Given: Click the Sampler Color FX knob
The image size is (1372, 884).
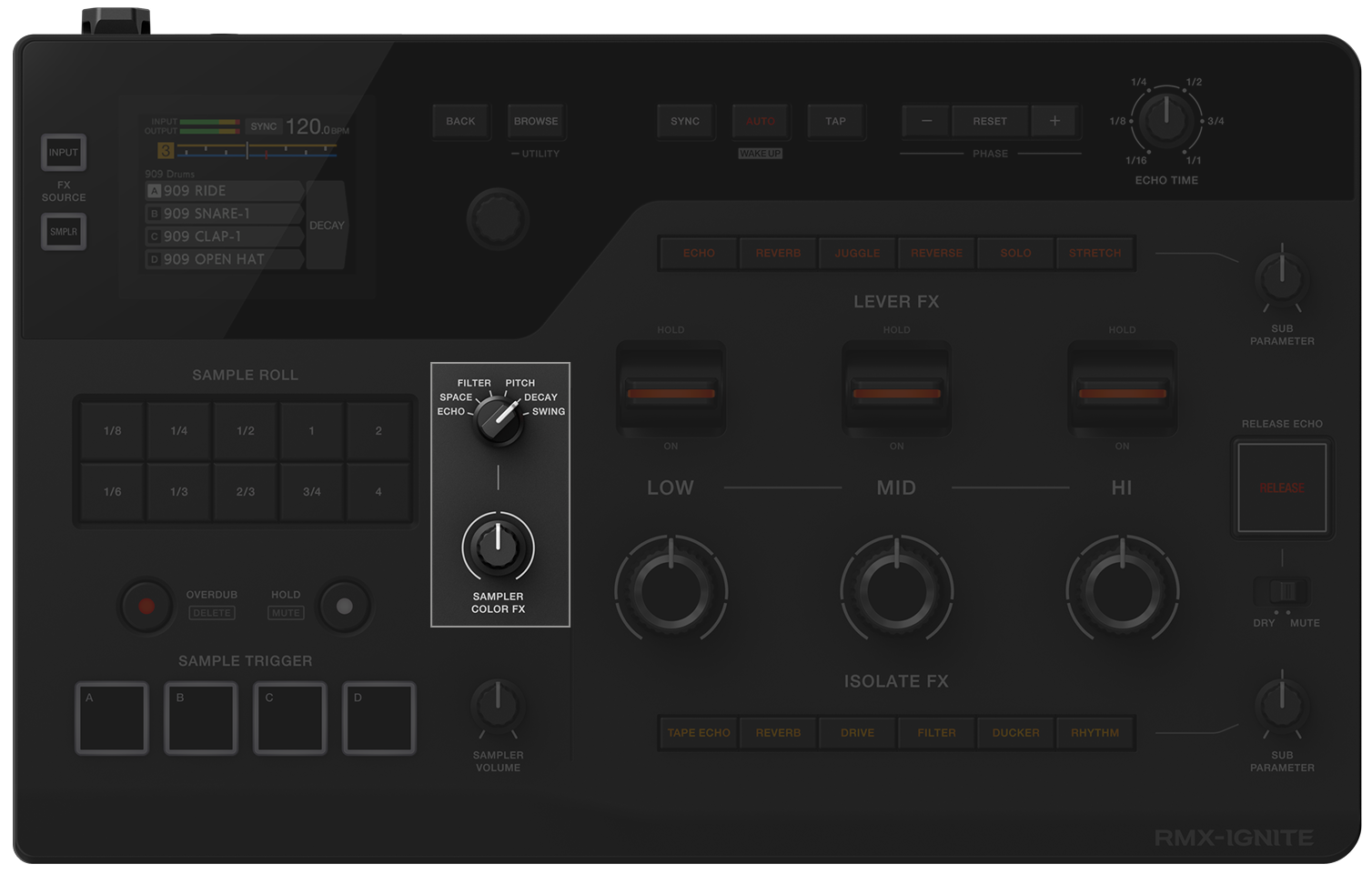Looking at the screenshot, I should (x=498, y=547).
